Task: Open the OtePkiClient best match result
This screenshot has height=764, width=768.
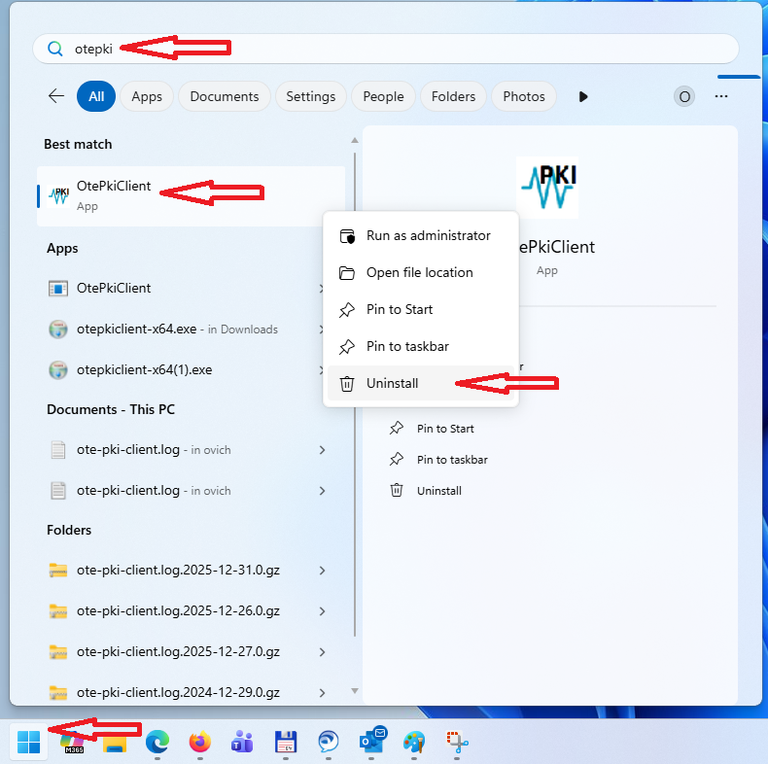Action: pyautogui.click(x=113, y=195)
